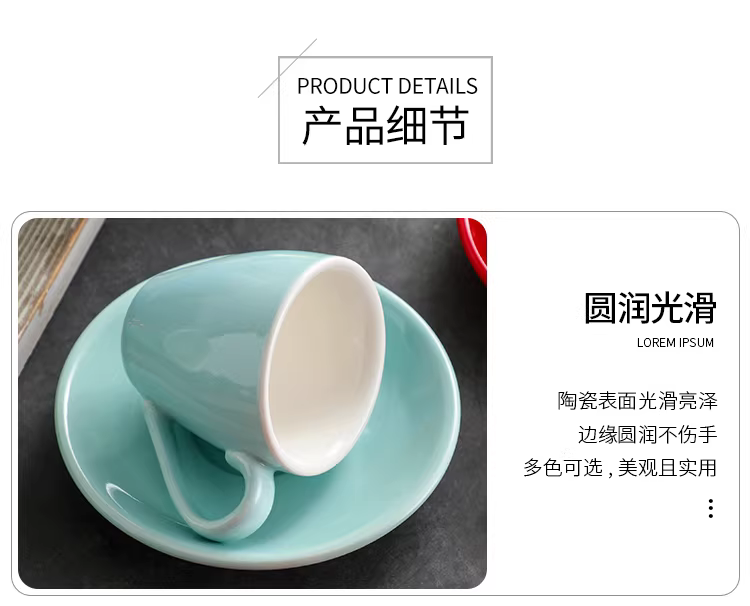The image size is (750, 606).
Task: Click the 边缘圆润不伤手 description line
Action: [648, 434]
